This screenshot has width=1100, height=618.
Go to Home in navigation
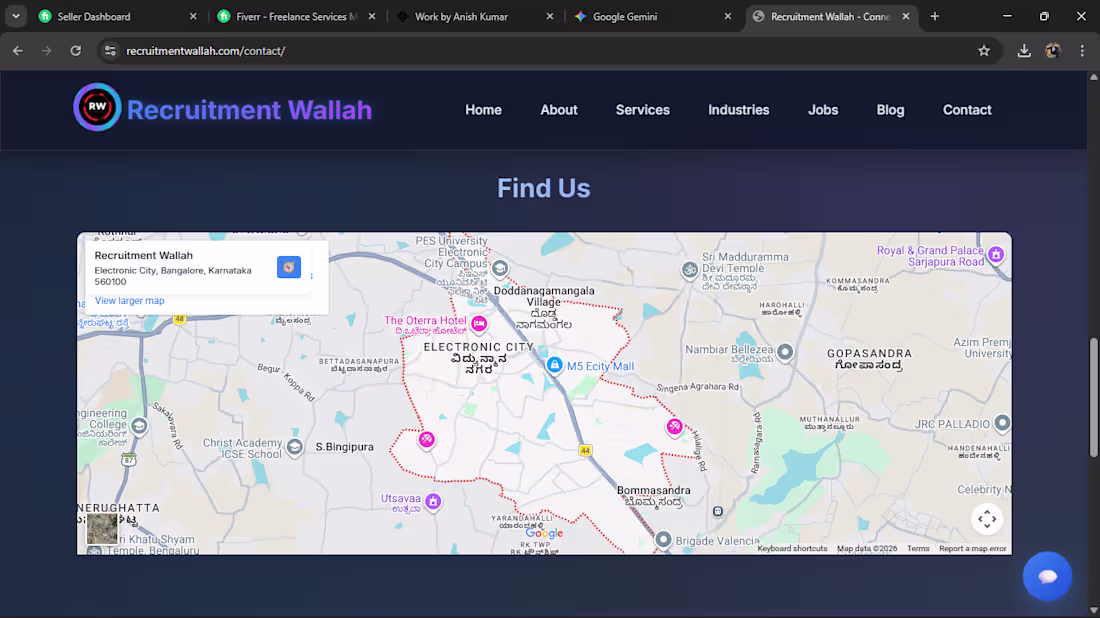483,110
